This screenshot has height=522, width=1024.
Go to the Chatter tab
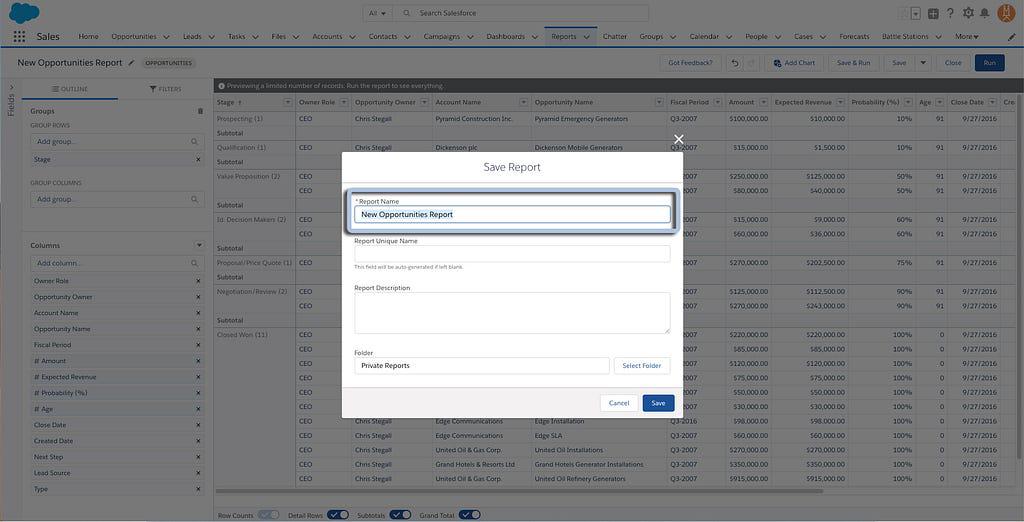615,37
